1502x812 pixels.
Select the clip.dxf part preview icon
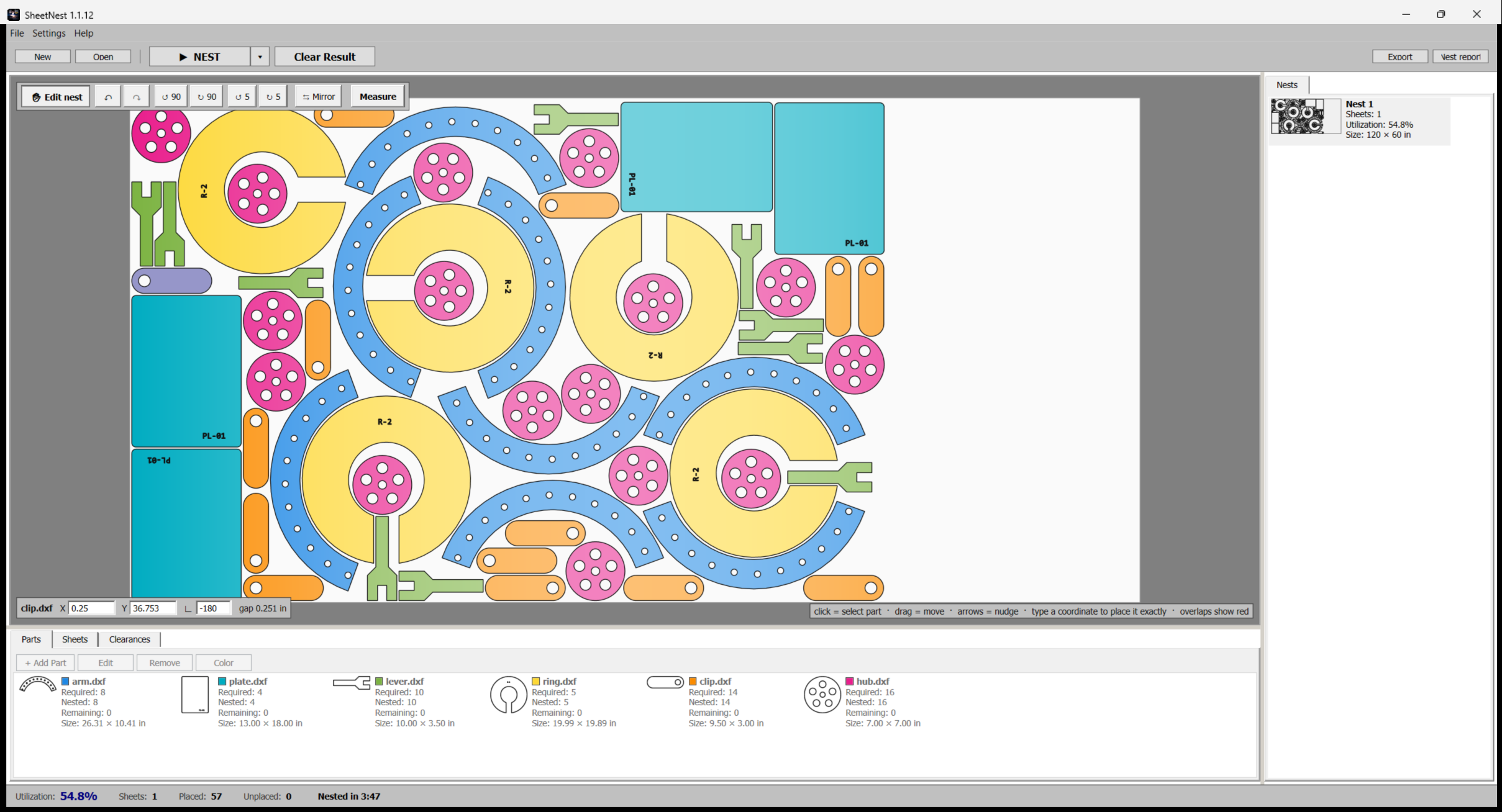click(x=665, y=682)
